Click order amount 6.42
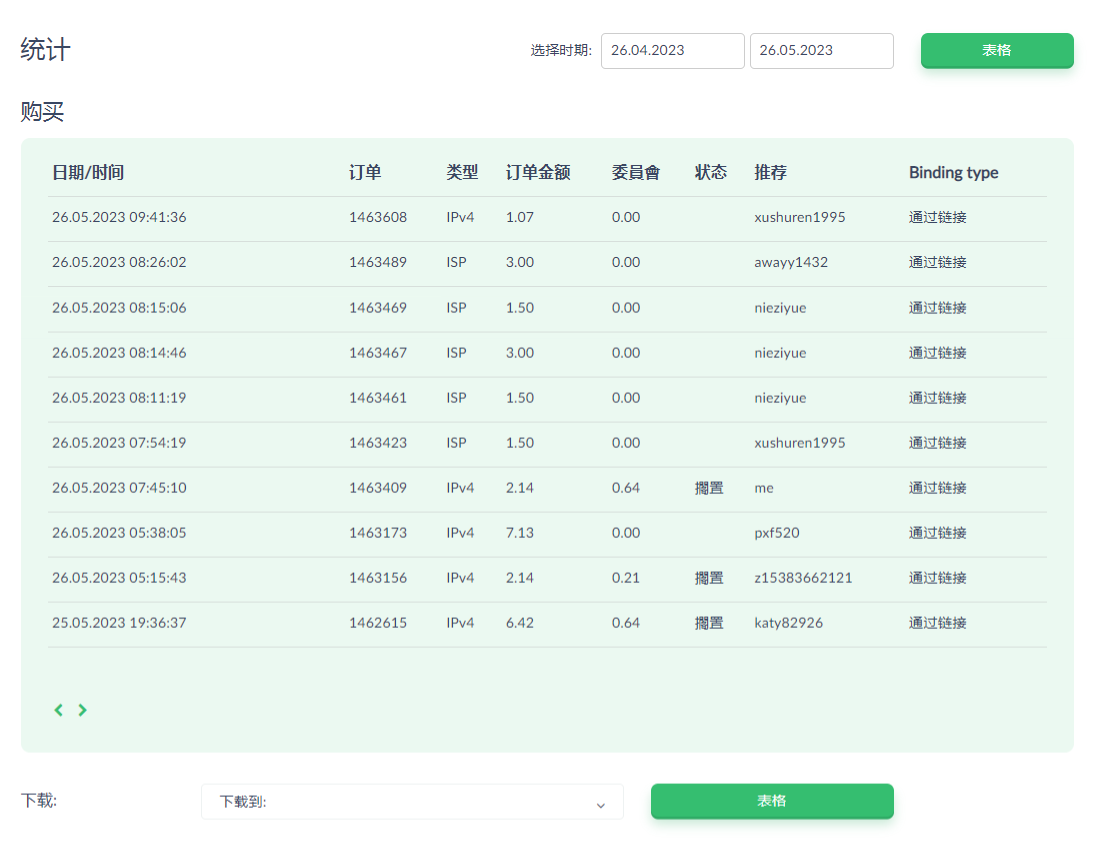 (x=520, y=623)
